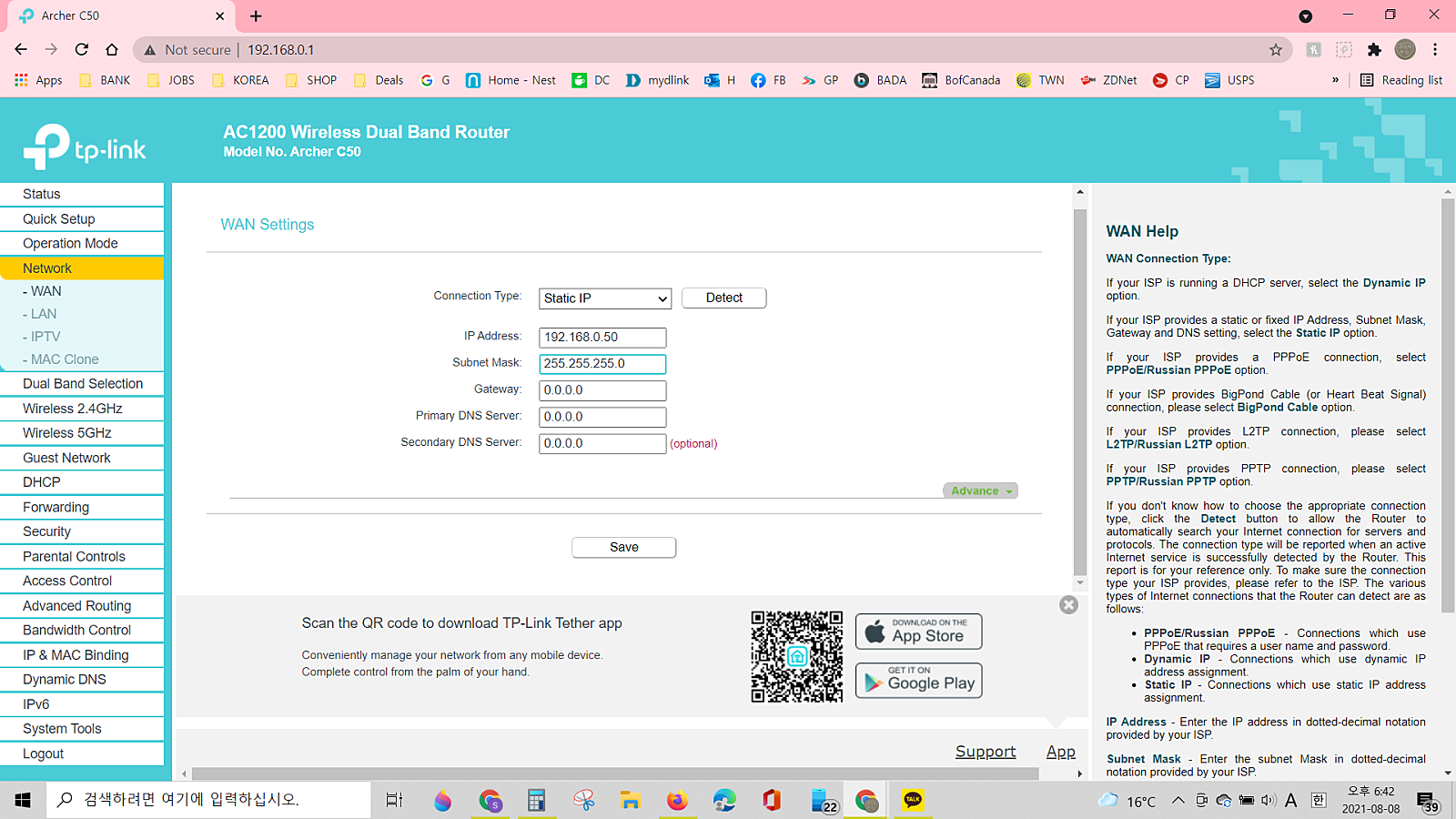The height and width of the screenshot is (819, 1456).
Task: Bookmark this page with the star icon
Action: click(x=1276, y=50)
